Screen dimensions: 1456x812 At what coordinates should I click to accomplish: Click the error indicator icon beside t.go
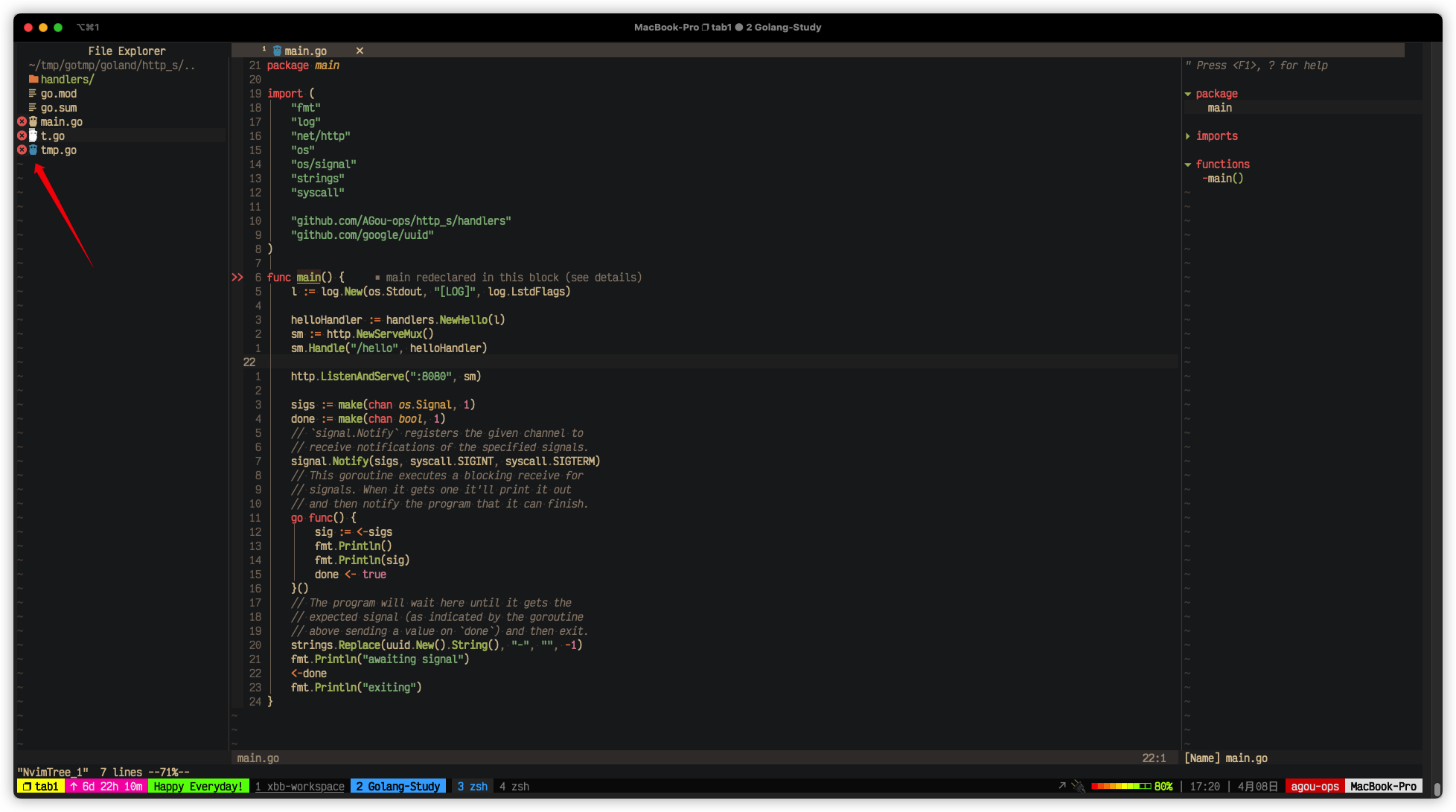[22, 135]
